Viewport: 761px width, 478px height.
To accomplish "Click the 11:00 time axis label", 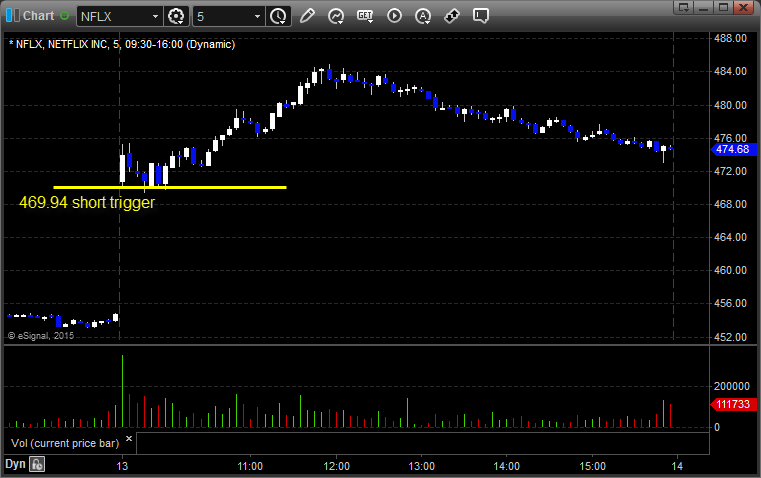I will (250, 466).
